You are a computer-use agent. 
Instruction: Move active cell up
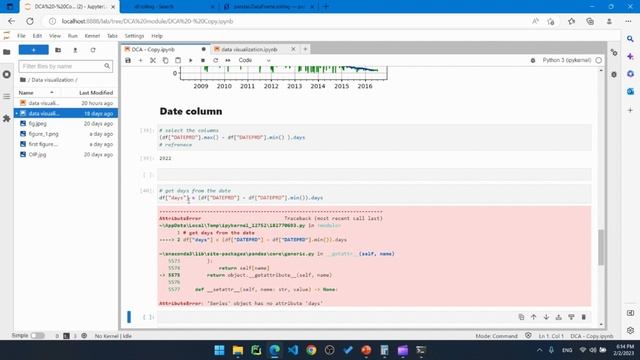pos(533,317)
